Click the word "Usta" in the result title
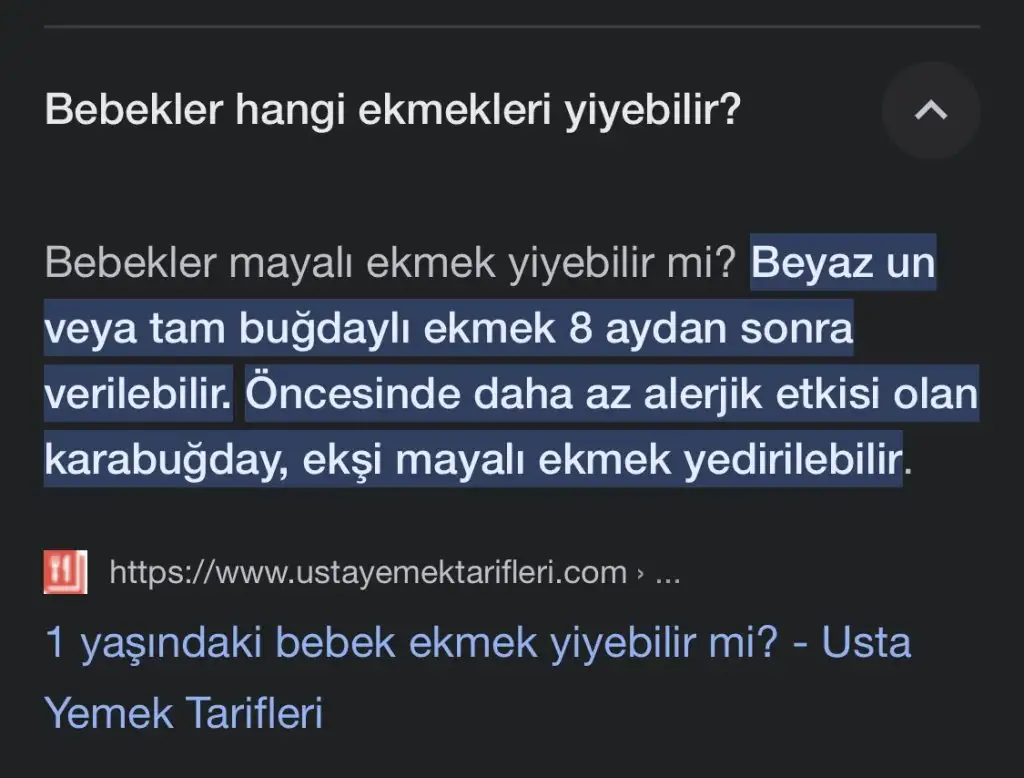This screenshot has height=778, width=1024. pos(866,643)
